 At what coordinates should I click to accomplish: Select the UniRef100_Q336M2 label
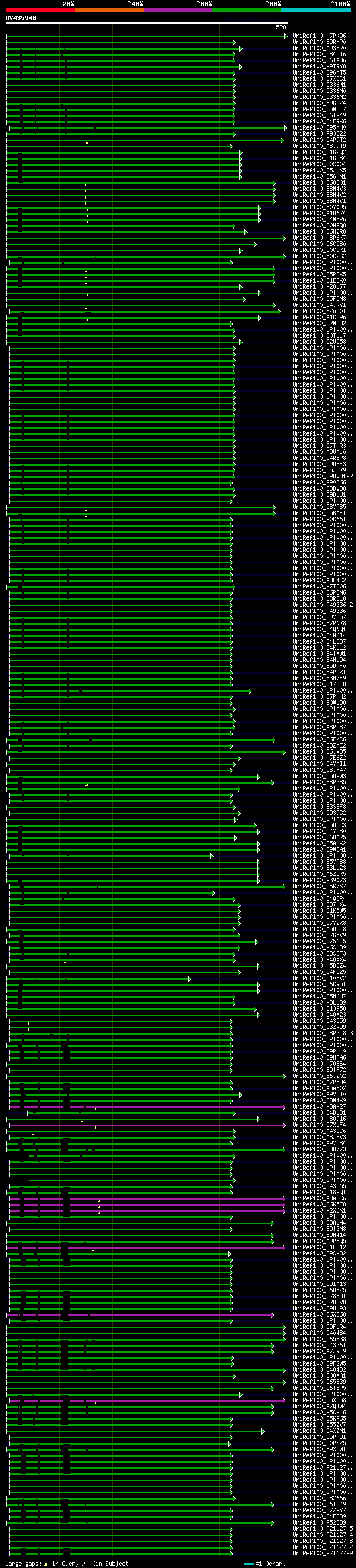(x=319, y=97)
